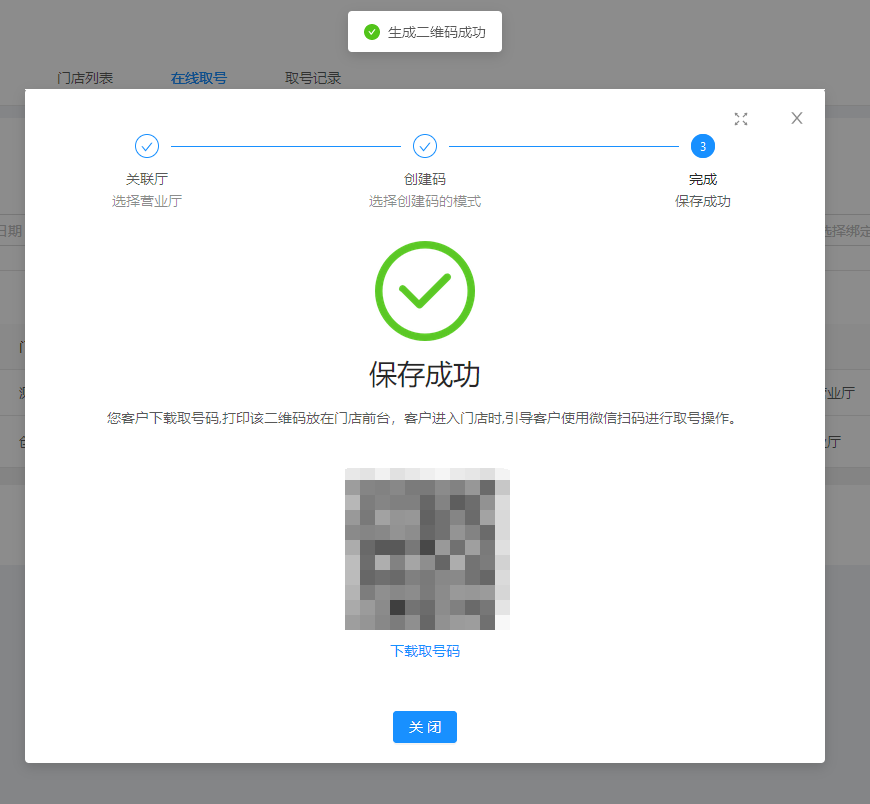Switch to the 门店列表 tab
Screen dimensions: 870x804
point(85,78)
